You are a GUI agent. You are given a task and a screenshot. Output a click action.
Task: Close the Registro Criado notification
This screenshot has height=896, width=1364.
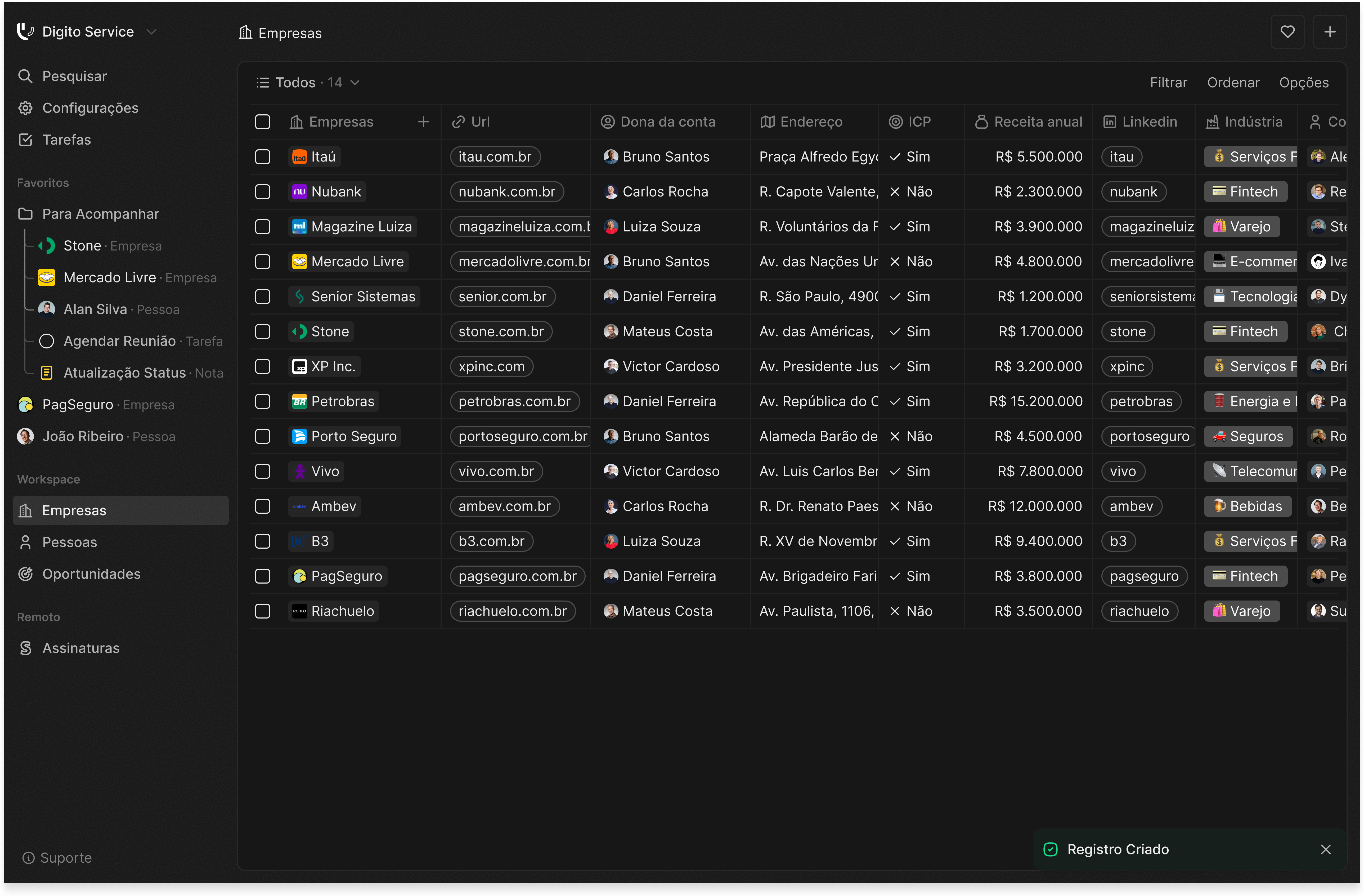coord(1325,850)
